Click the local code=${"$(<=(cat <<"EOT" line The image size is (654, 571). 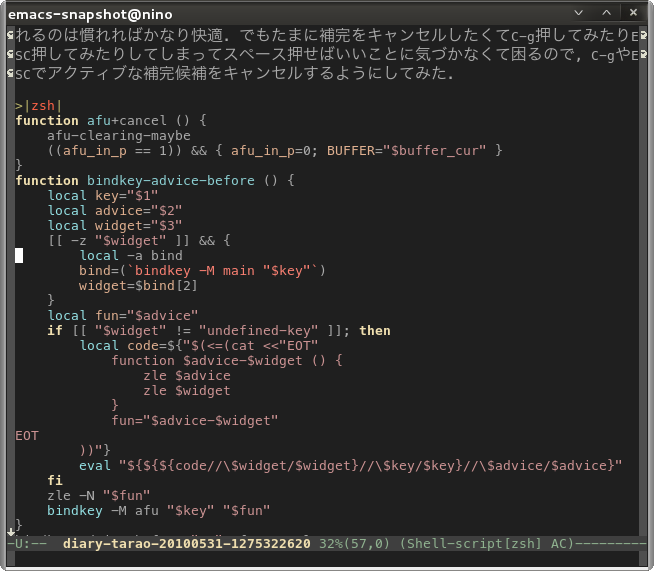point(199,346)
